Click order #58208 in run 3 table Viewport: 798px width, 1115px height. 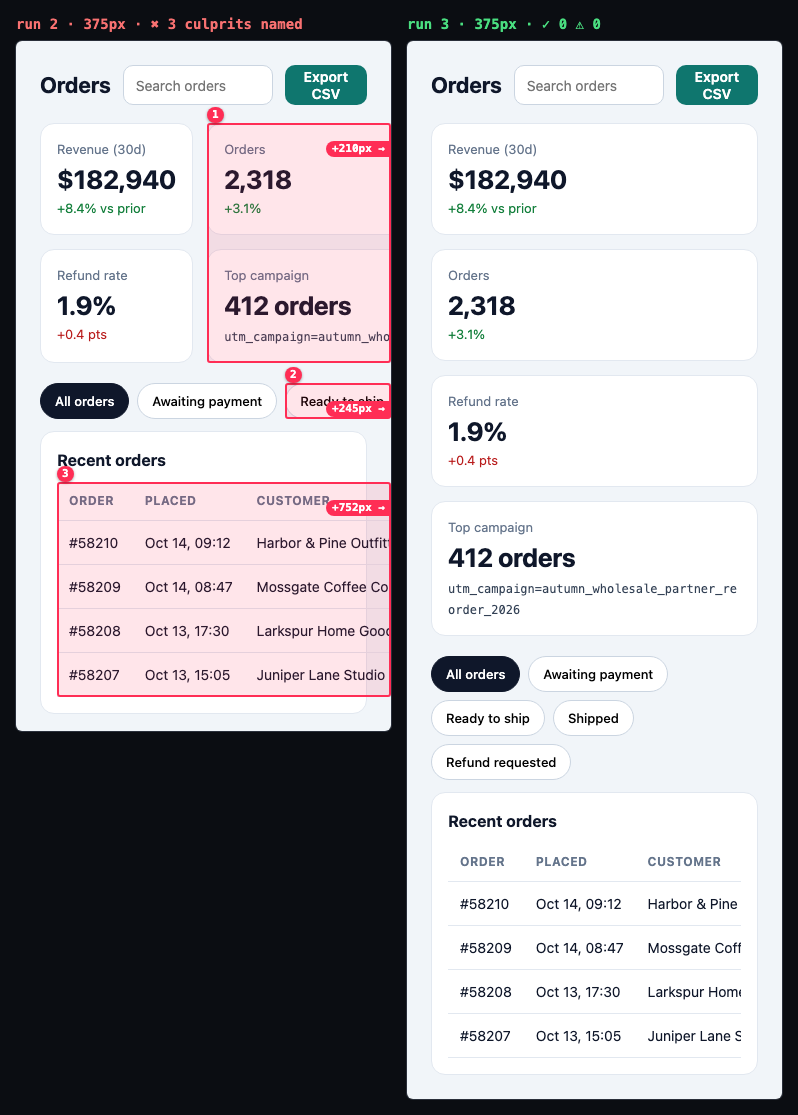486,992
